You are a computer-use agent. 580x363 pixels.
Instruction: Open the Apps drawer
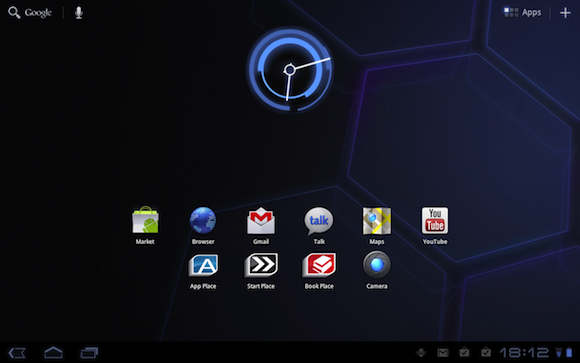tap(522, 13)
